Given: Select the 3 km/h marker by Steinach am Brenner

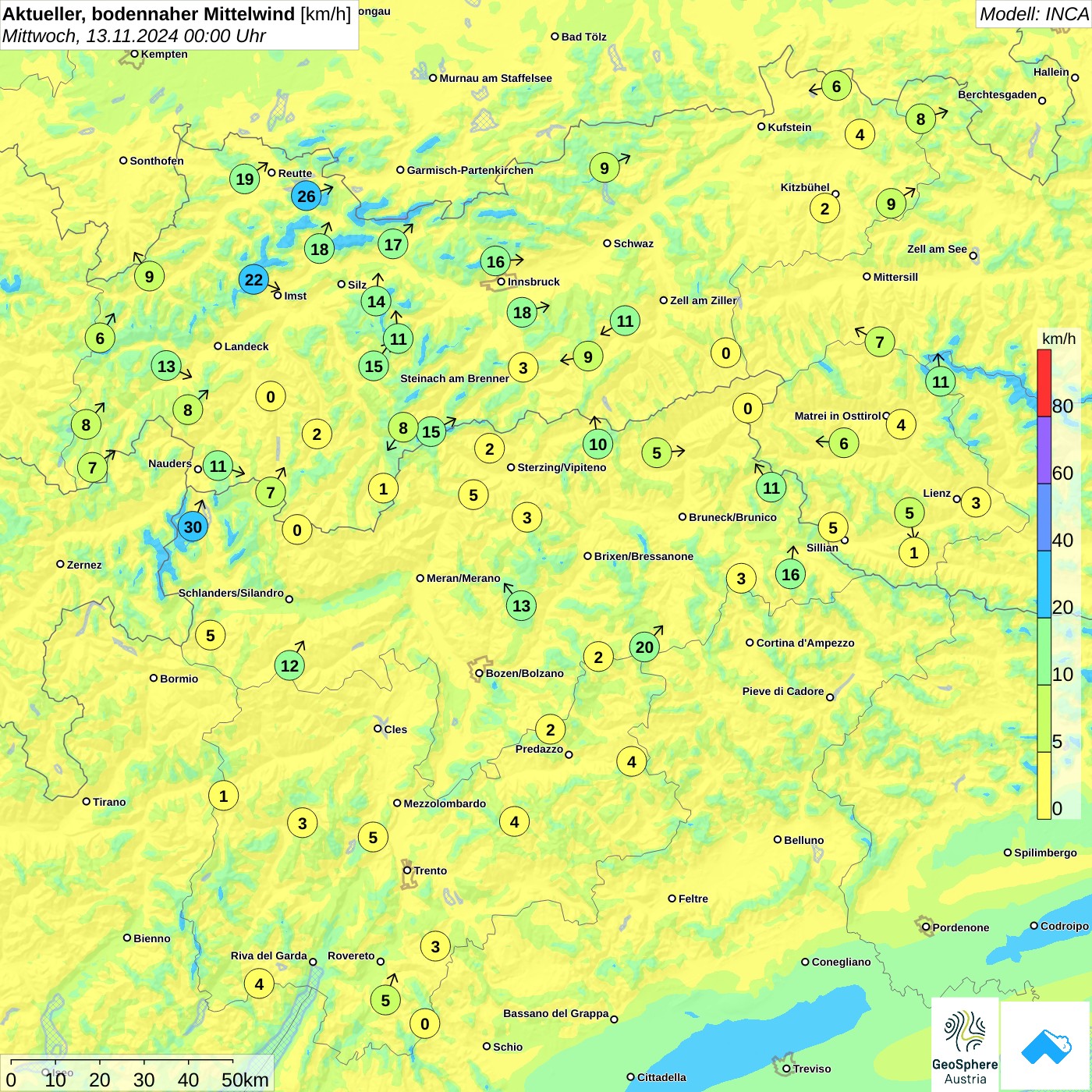Looking at the screenshot, I should point(523,367).
